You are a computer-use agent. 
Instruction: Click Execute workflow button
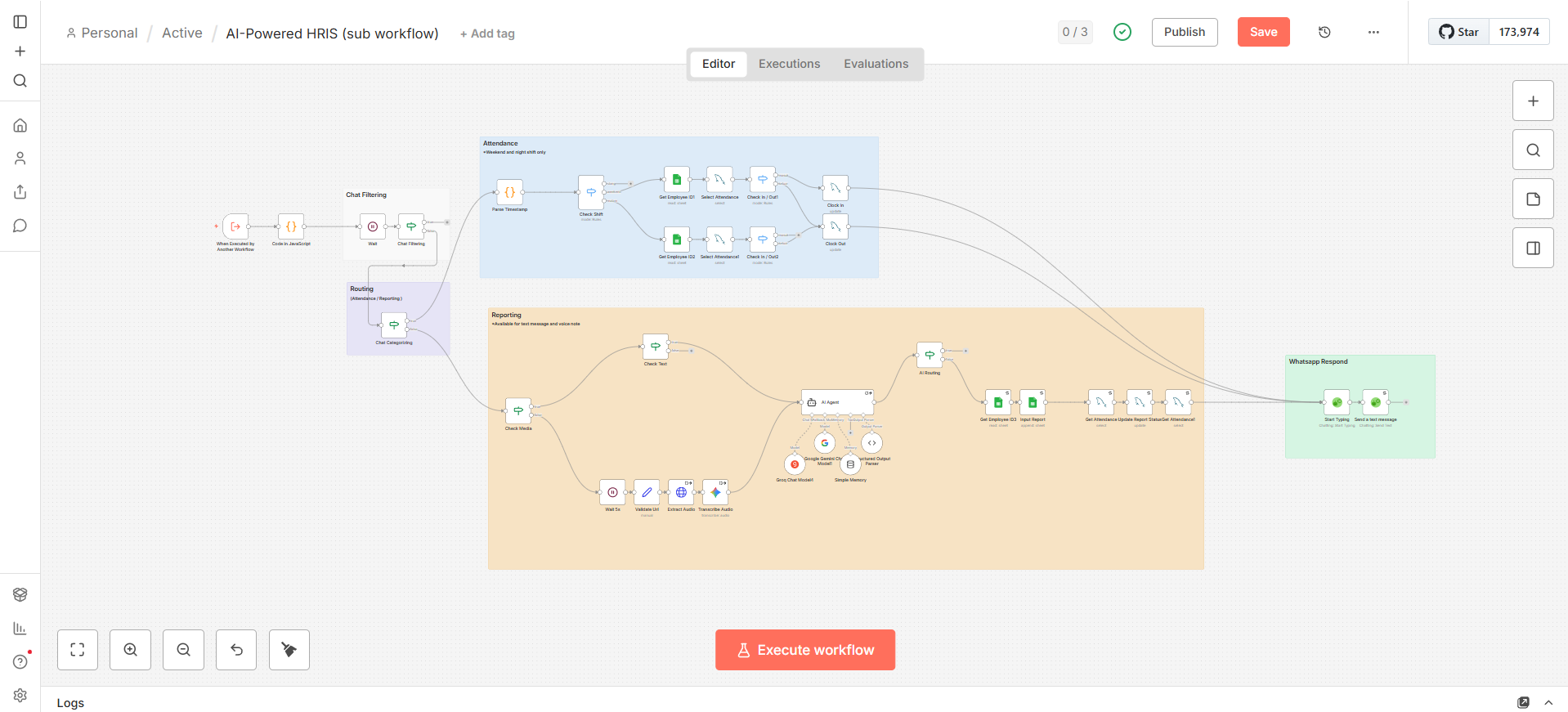pyautogui.click(x=805, y=650)
